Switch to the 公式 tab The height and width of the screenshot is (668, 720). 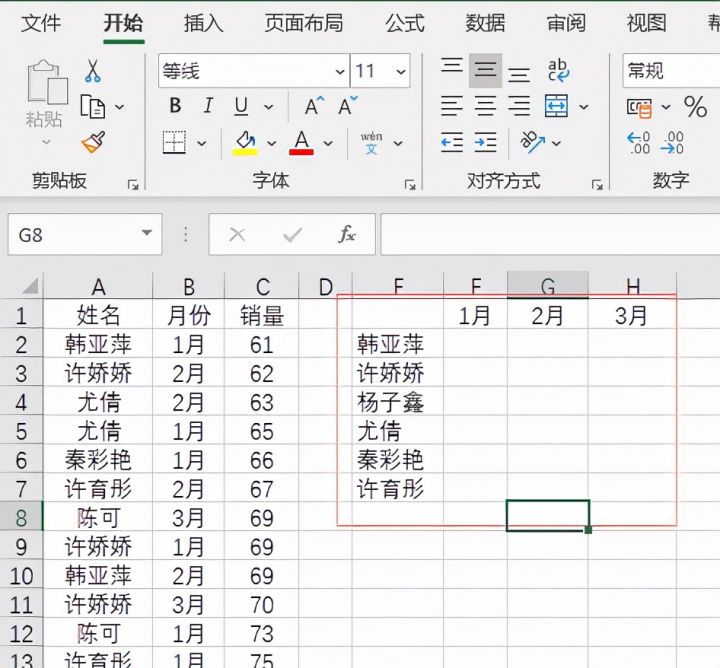(405, 23)
